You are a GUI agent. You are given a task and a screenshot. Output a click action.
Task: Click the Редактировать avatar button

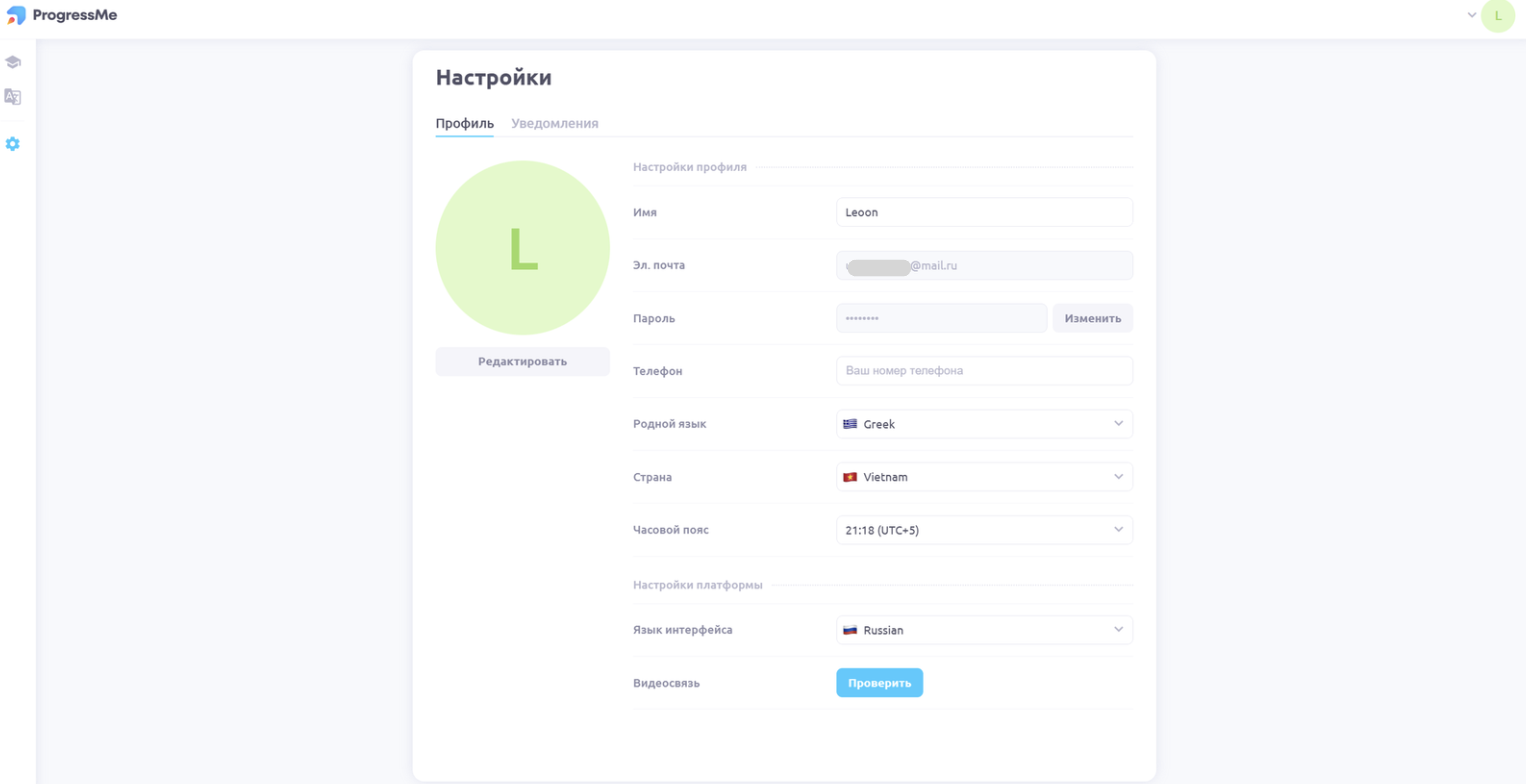pos(523,362)
